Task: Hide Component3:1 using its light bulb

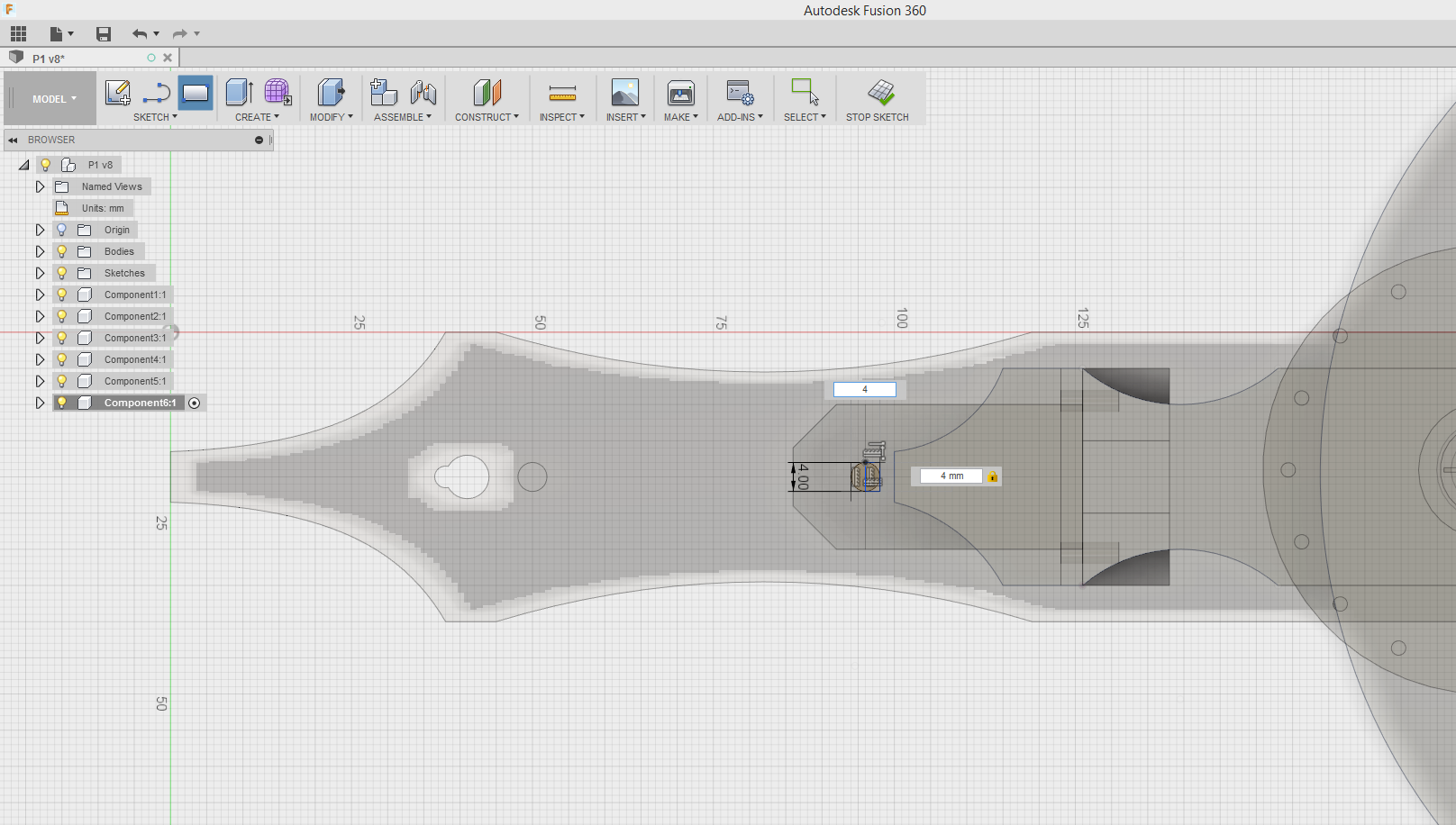Action: point(61,338)
